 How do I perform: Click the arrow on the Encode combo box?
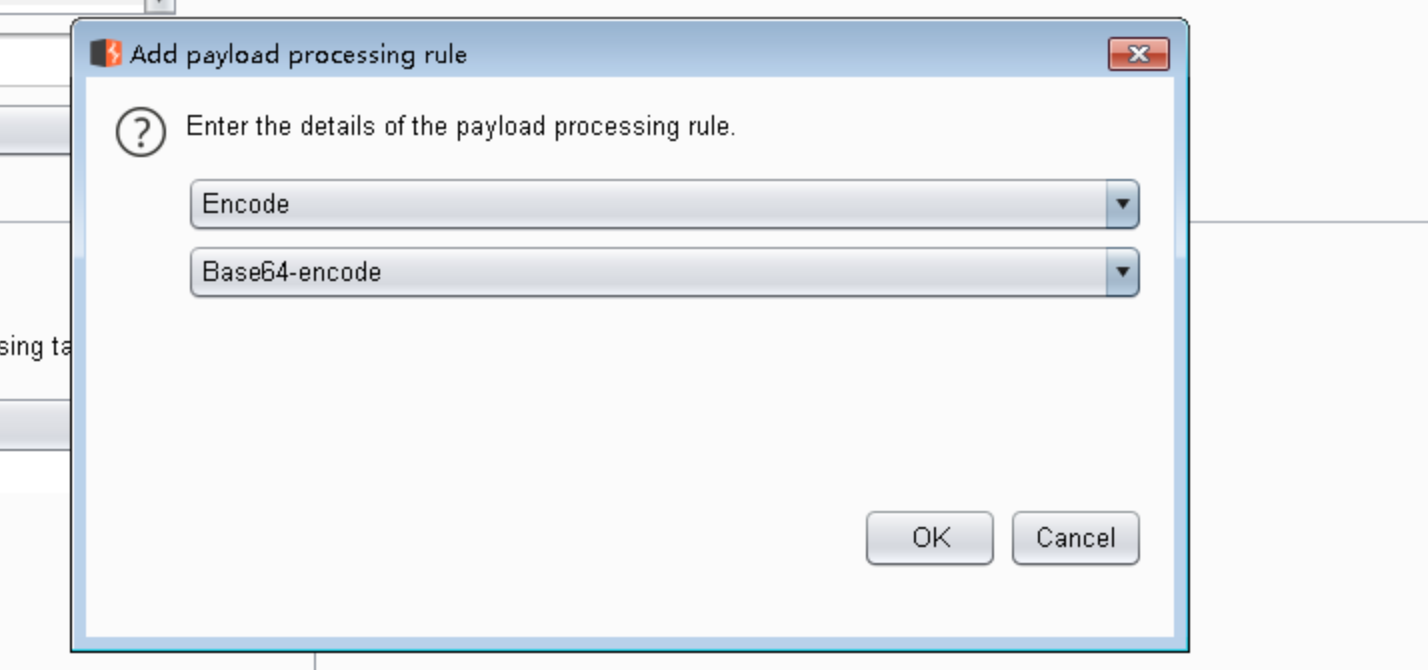tap(1122, 204)
